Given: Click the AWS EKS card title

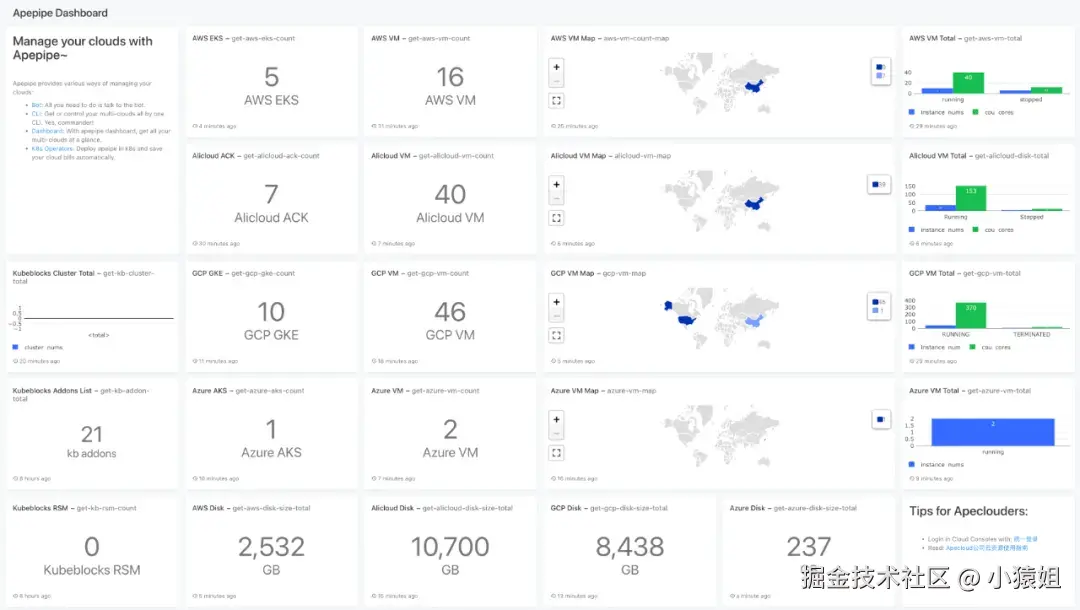Looking at the screenshot, I should 243,39.
